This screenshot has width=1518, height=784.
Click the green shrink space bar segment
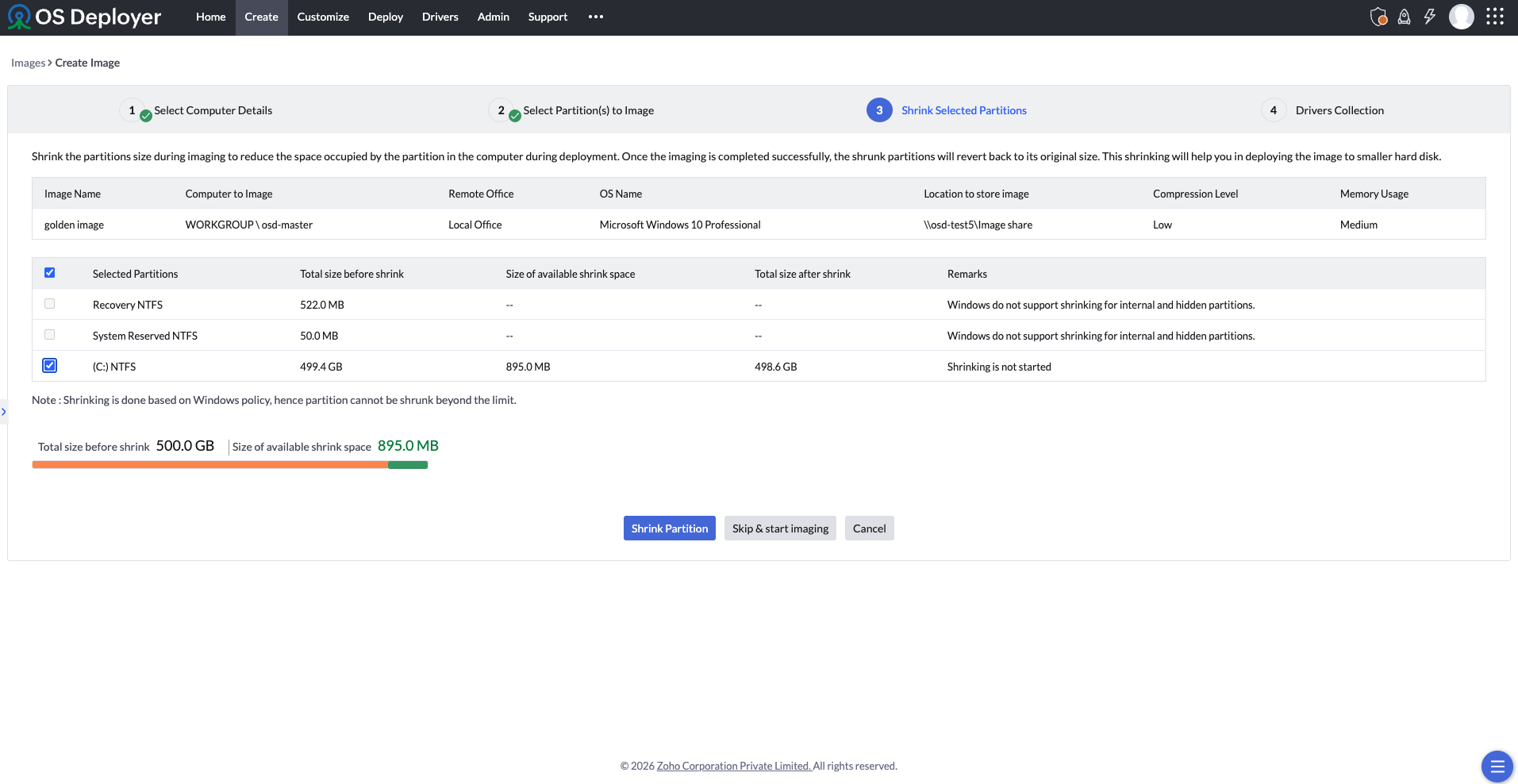pos(408,465)
